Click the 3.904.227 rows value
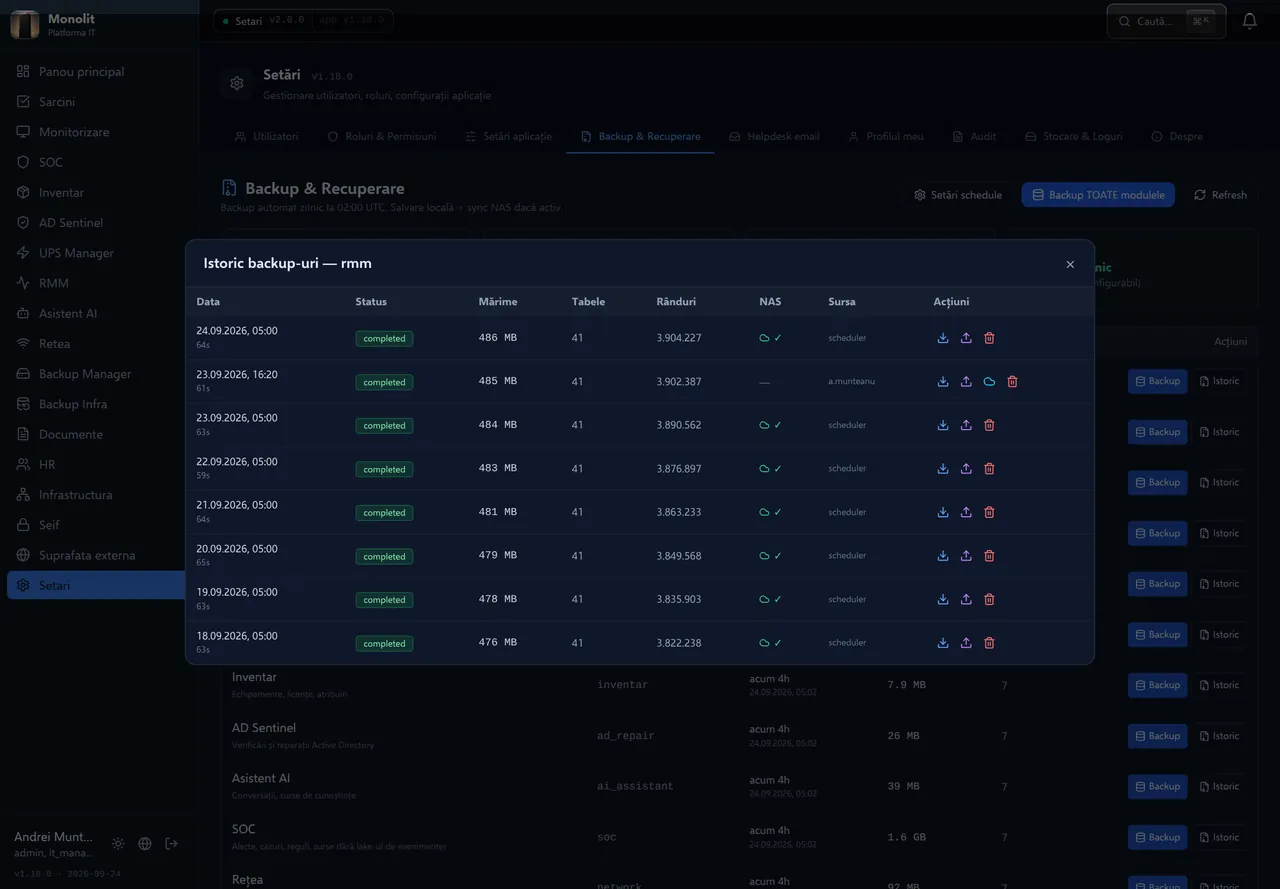 679,338
